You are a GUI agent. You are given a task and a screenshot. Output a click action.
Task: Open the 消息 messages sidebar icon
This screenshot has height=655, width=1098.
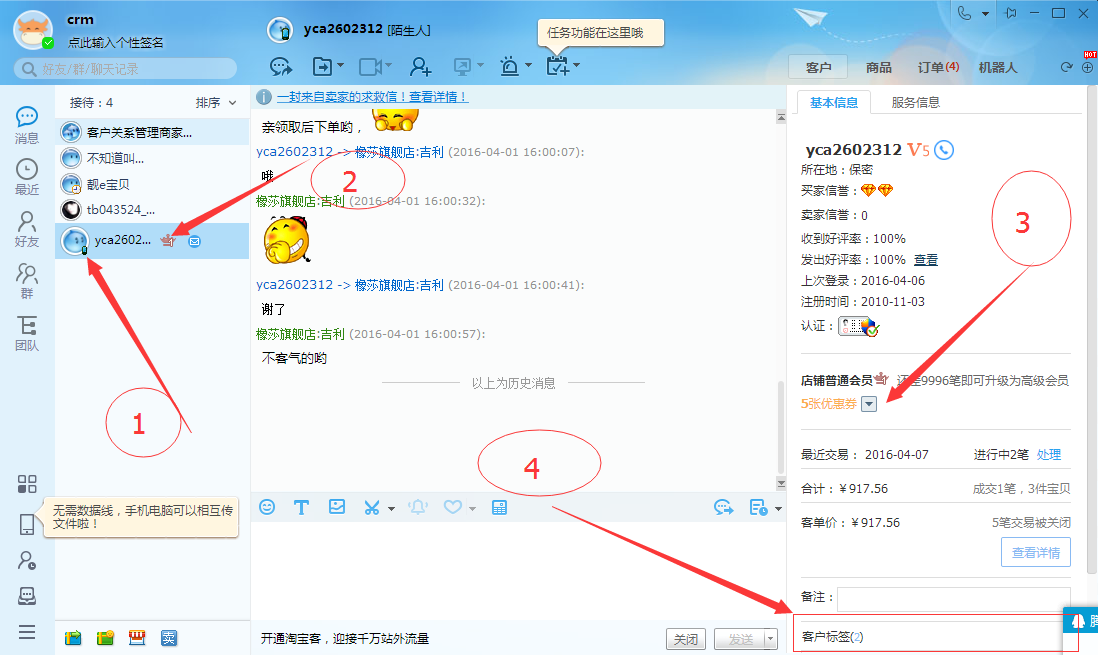pyautogui.click(x=27, y=125)
